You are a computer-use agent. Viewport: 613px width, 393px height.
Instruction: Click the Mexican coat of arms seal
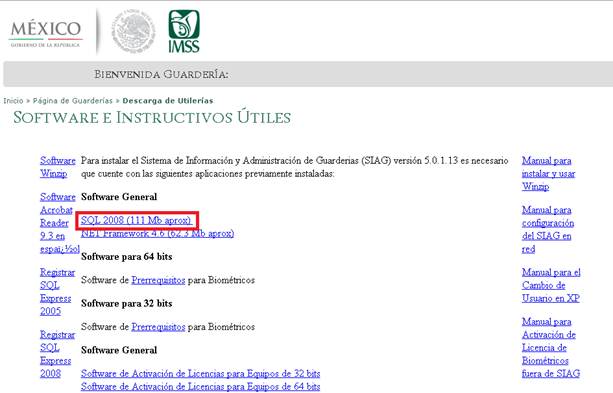pos(133,32)
